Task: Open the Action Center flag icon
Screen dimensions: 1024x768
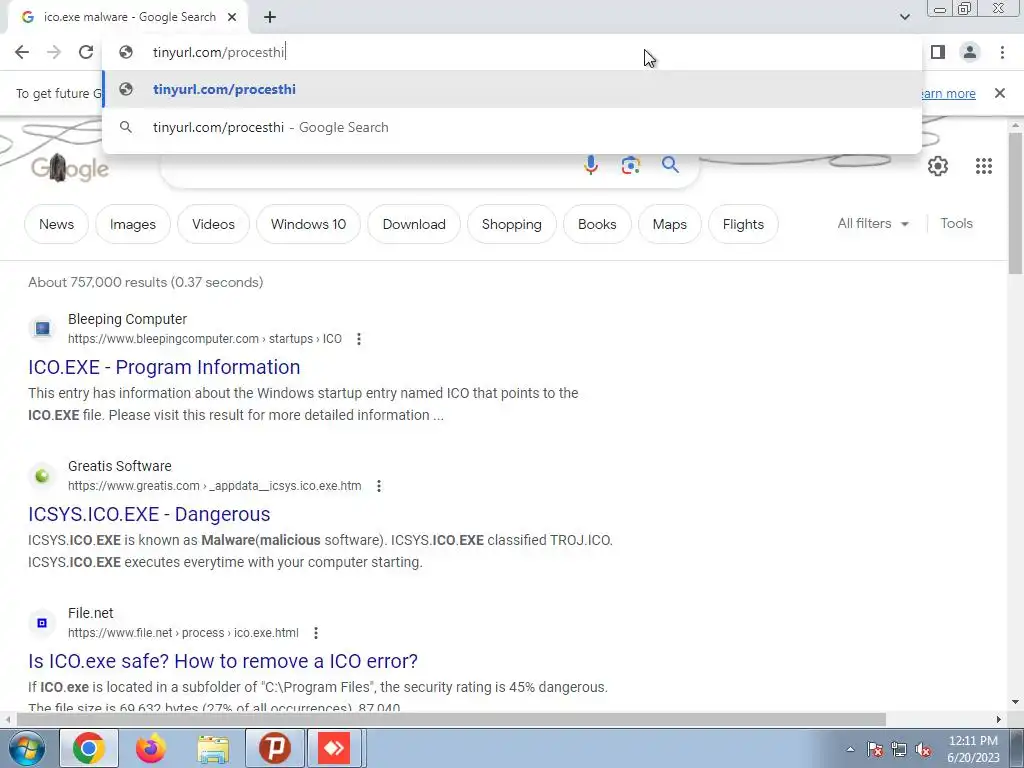Action: point(876,749)
